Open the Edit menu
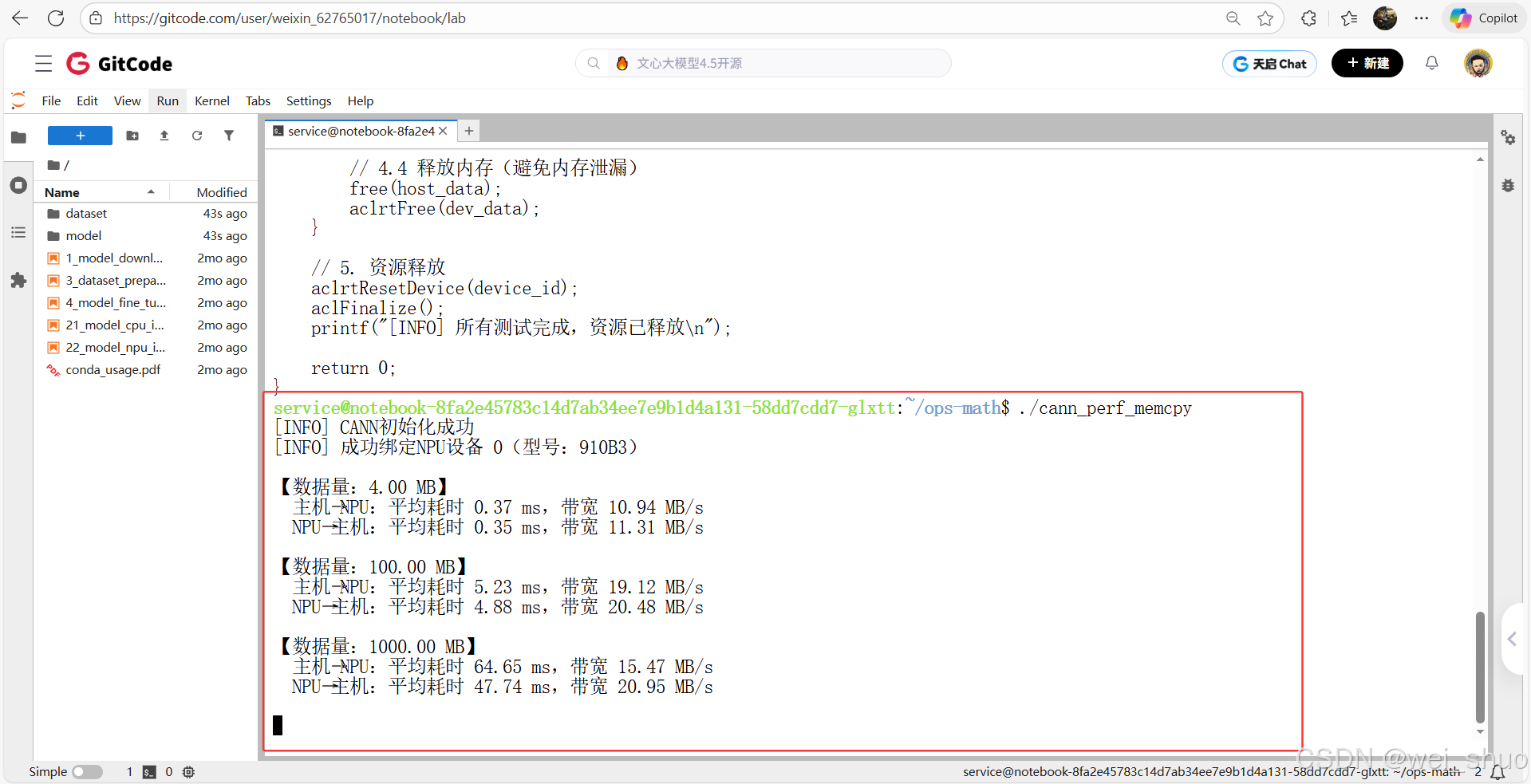The height and width of the screenshot is (784, 1531). click(x=87, y=100)
